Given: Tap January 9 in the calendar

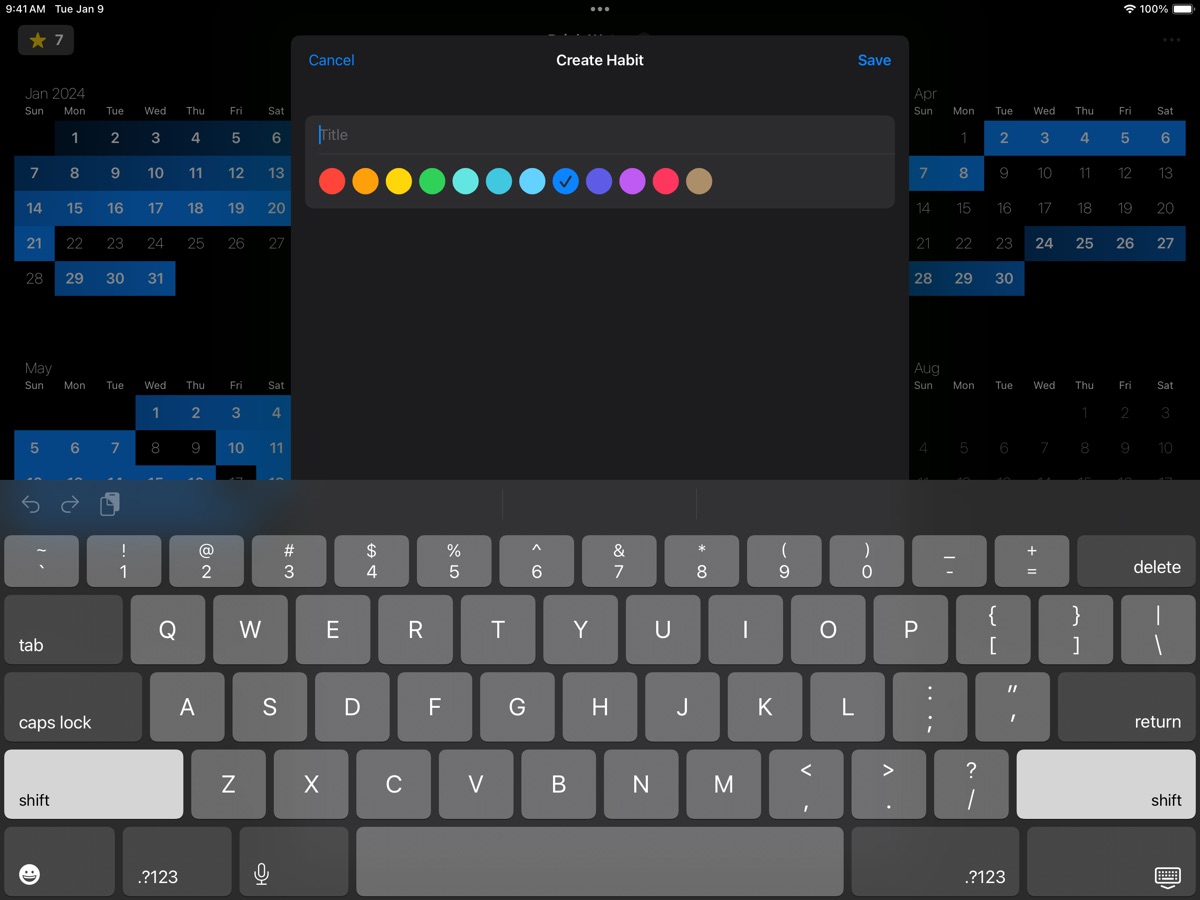Looking at the screenshot, I should 115,173.
